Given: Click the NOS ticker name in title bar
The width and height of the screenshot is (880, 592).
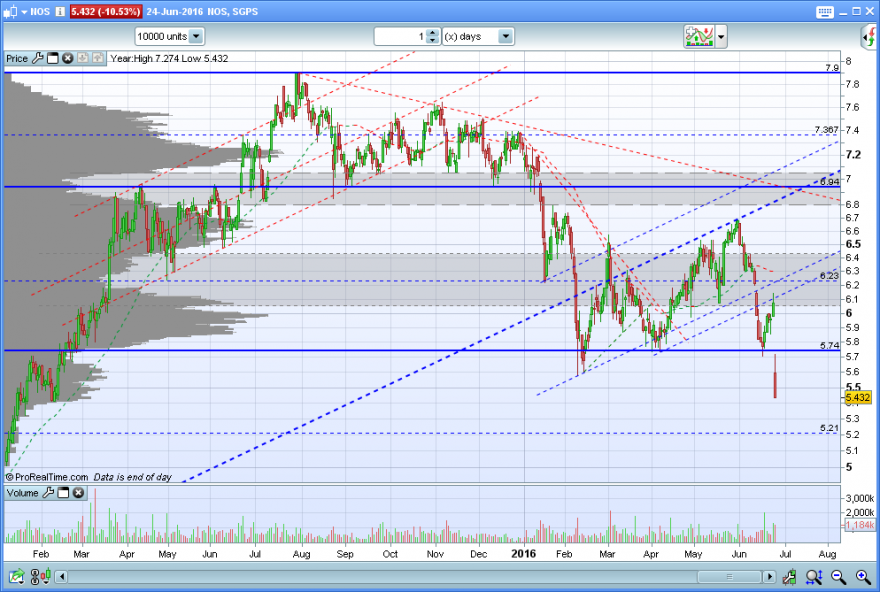Looking at the screenshot, I should pos(40,11).
